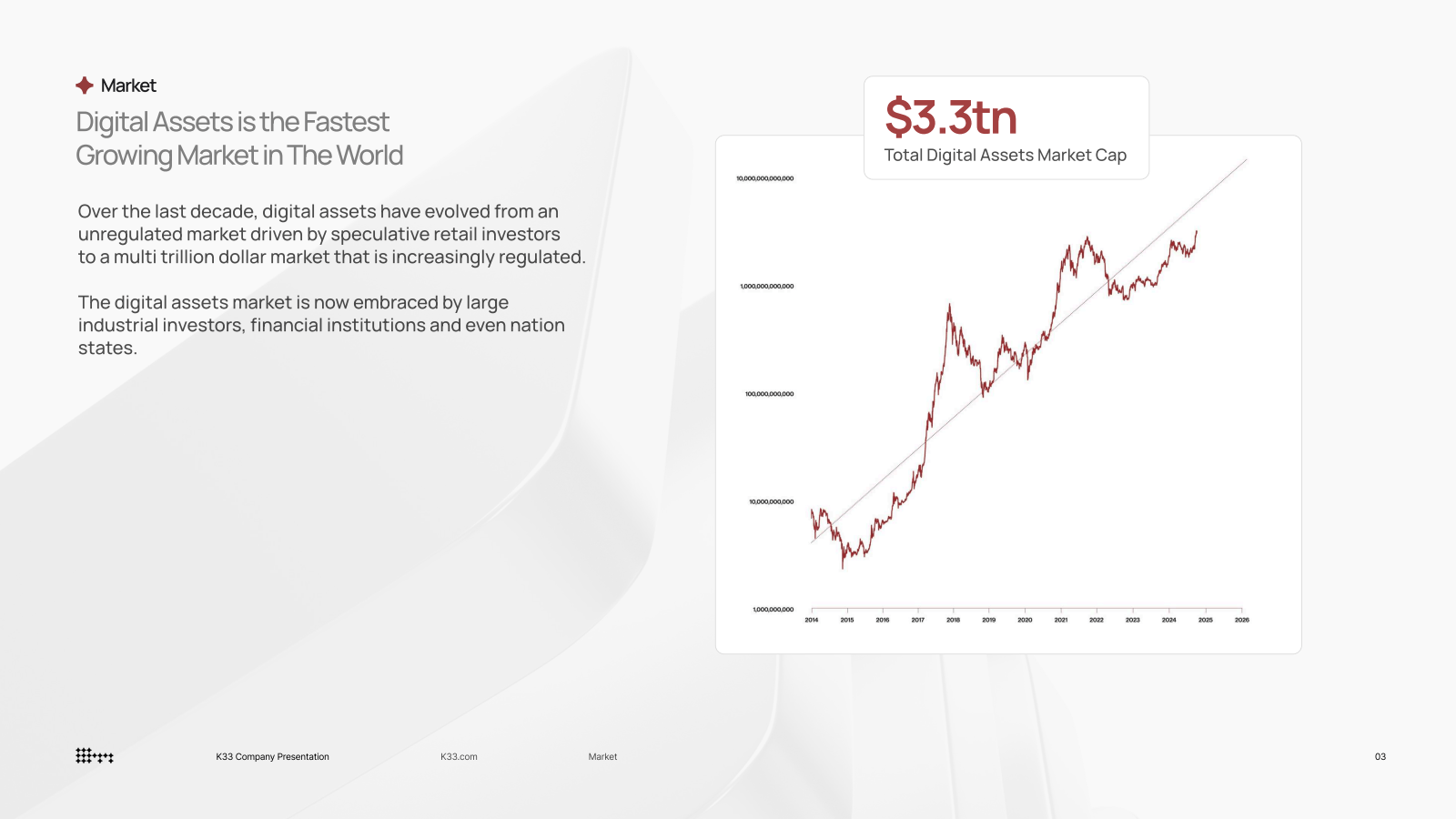Screen dimensions: 1456x819
Task: Select the 'Market' heading beside the red star
Action: [x=128, y=86]
